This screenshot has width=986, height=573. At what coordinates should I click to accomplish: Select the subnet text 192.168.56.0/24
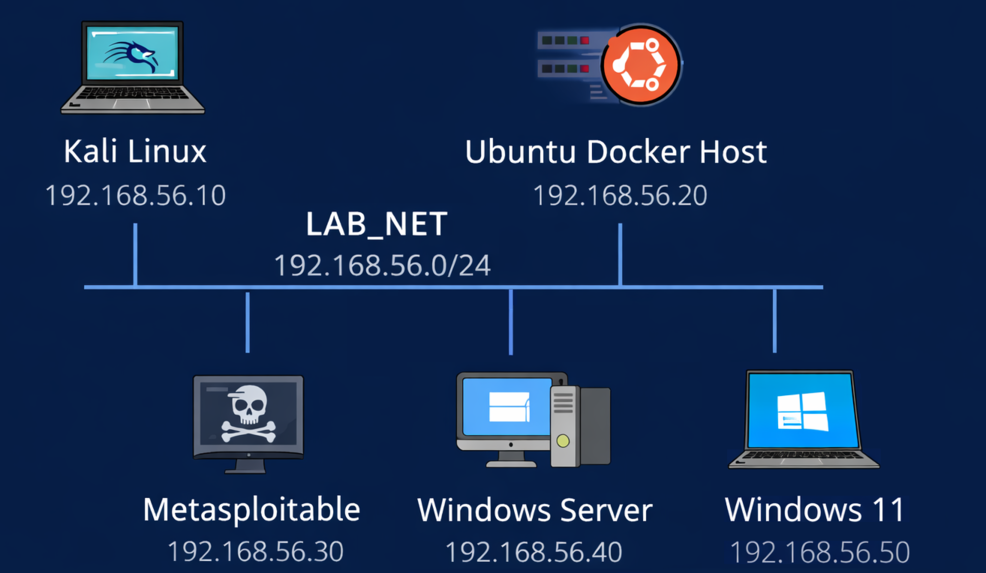pyautogui.click(x=382, y=265)
